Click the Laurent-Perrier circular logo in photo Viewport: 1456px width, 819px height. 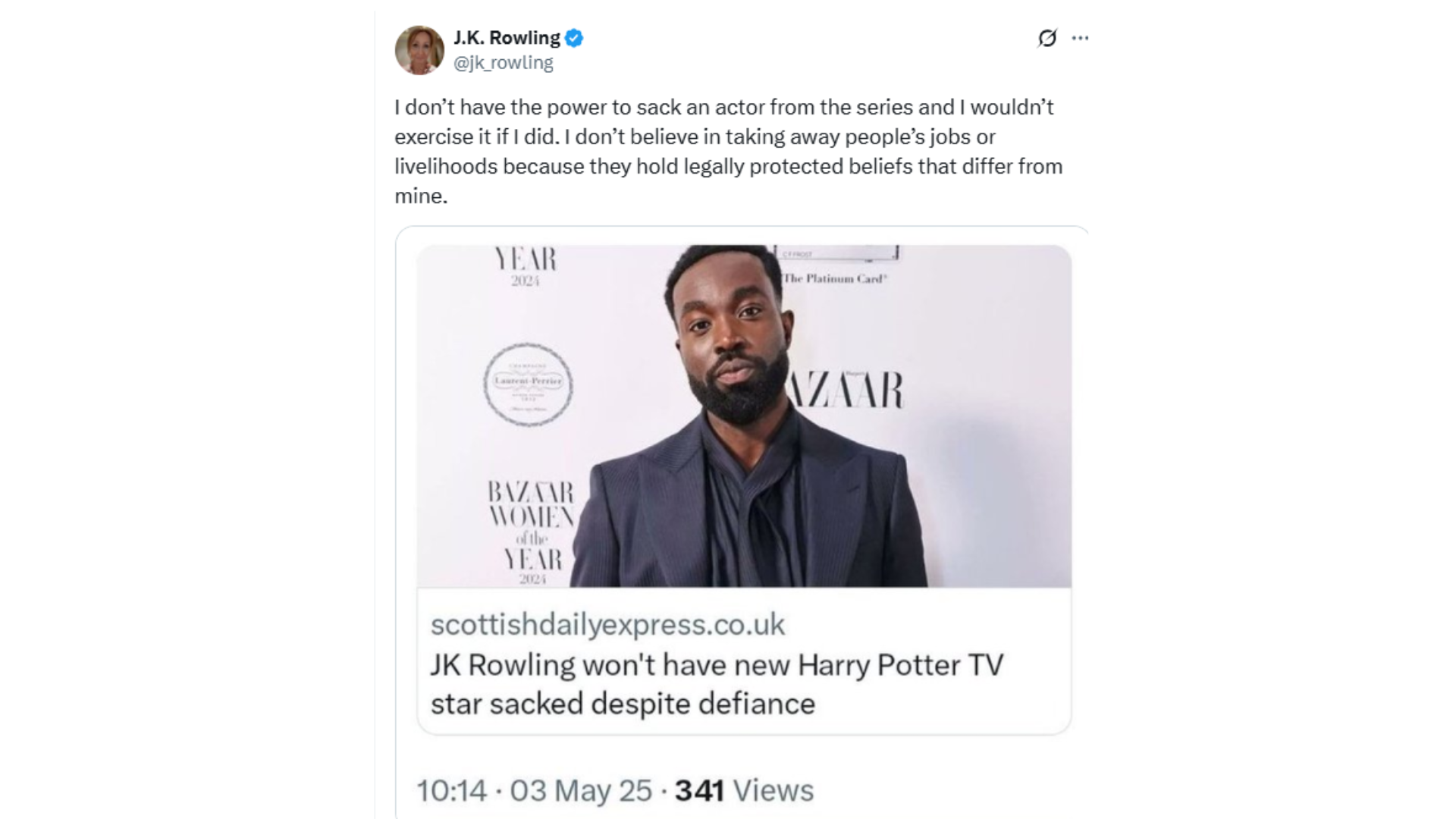click(528, 384)
